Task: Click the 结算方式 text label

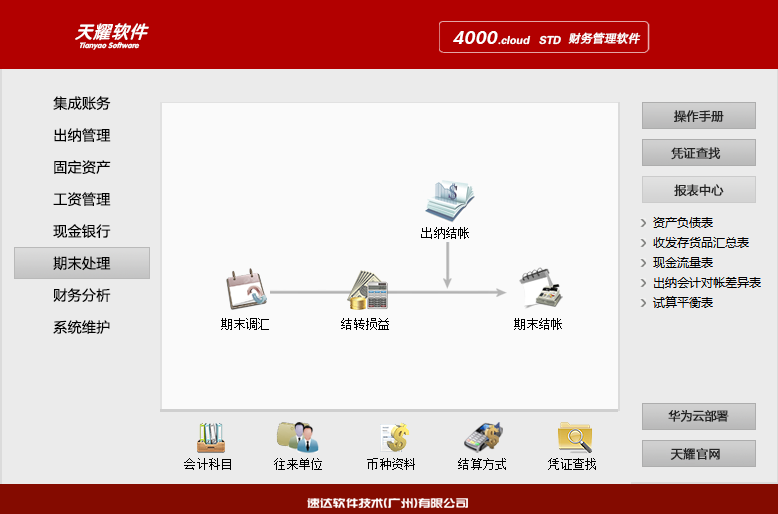Action: click(482, 464)
